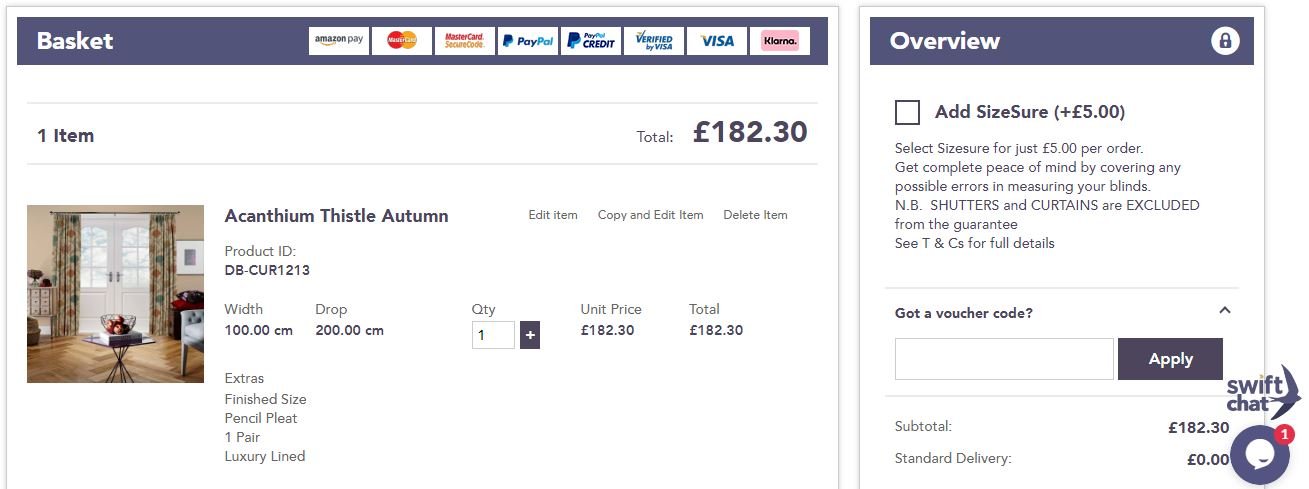Collapse the voucher code section chevron

click(x=1225, y=311)
